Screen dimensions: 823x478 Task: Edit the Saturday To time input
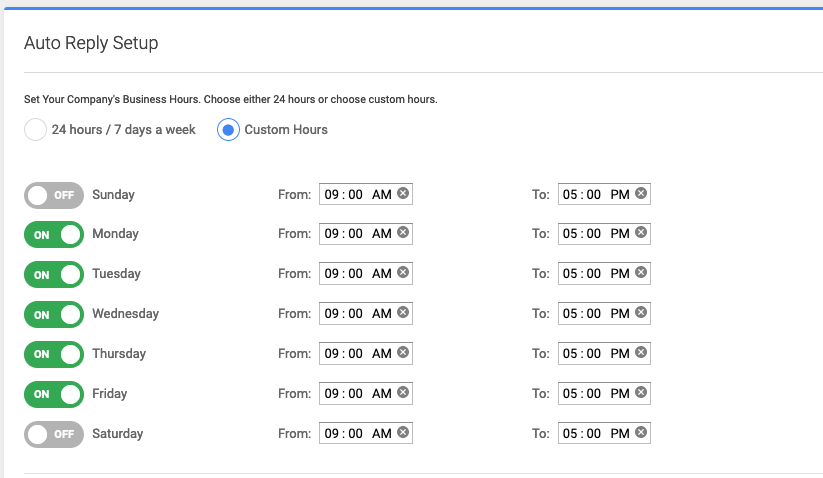click(604, 433)
